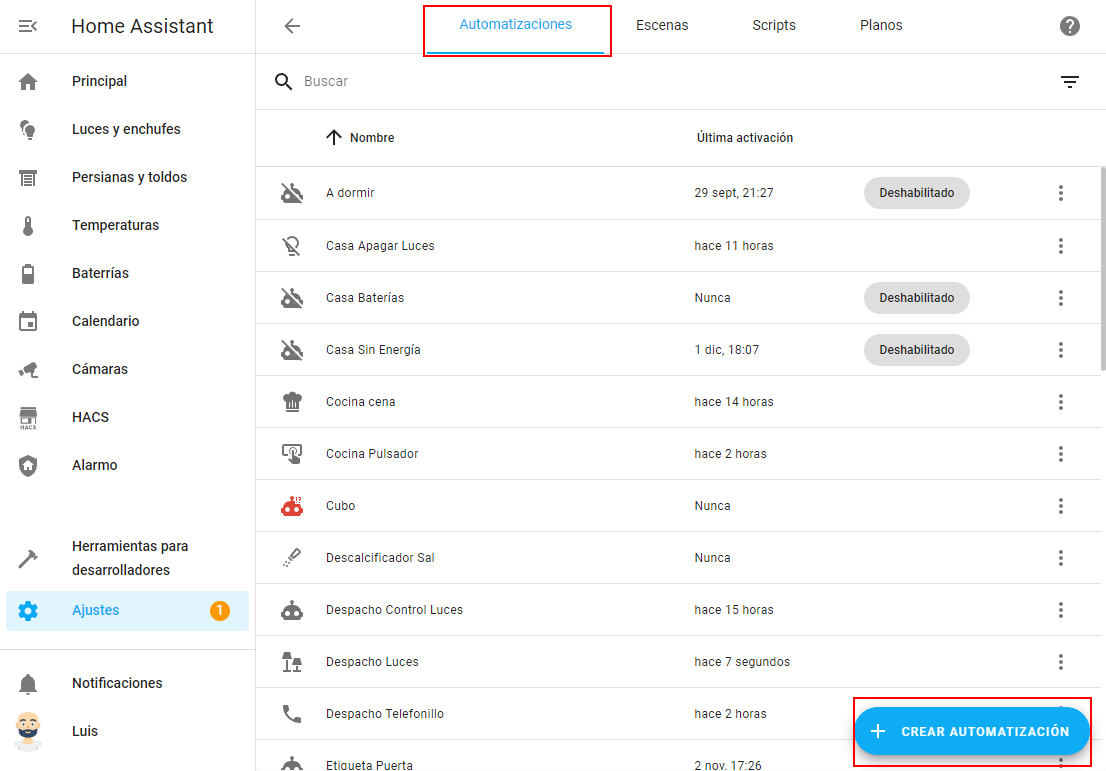The width and height of the screenshot is (1106, 771).
Task: Open the HACS store in the sidebar
Action: pos(90,417)
